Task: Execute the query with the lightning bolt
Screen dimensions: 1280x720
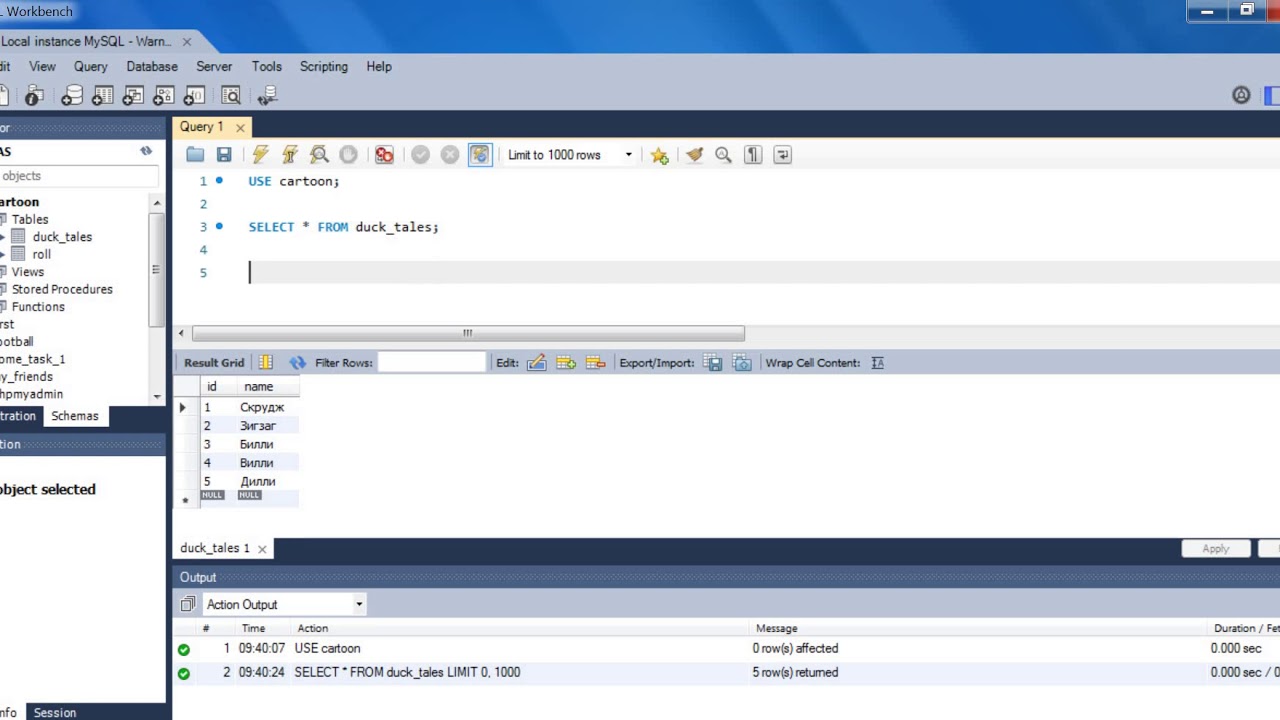Action: click(x=260, y=155)
